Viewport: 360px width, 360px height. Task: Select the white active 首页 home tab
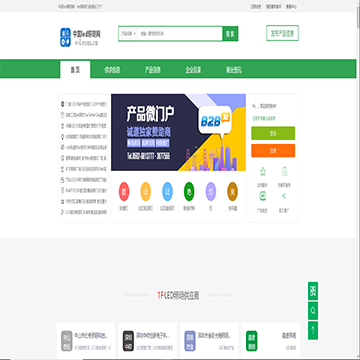click(75, 70)
